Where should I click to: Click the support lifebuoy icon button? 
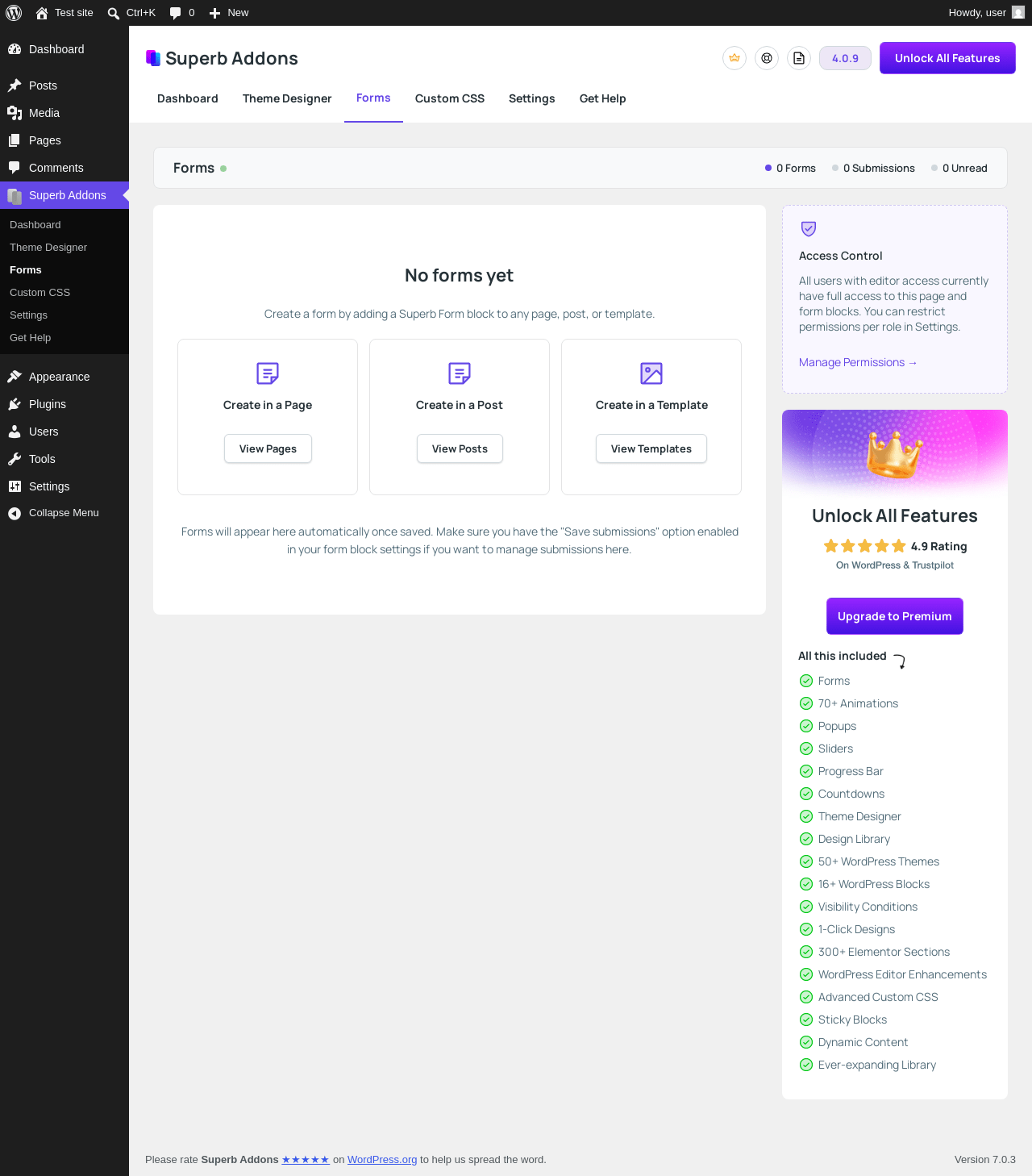[x=767, y=58]
